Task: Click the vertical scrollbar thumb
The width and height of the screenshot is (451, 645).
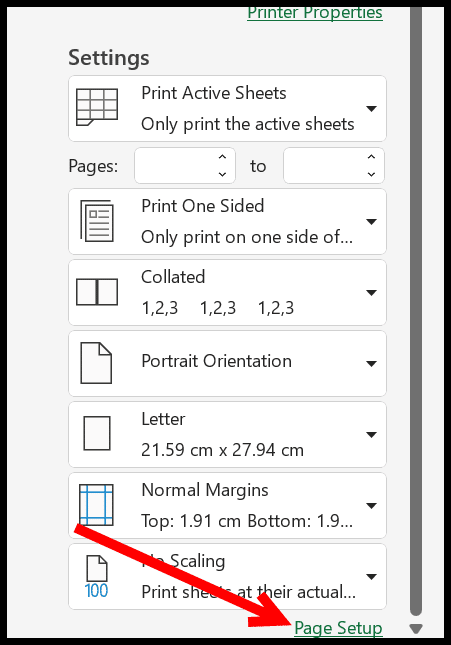Action: (x=416, y=311)
